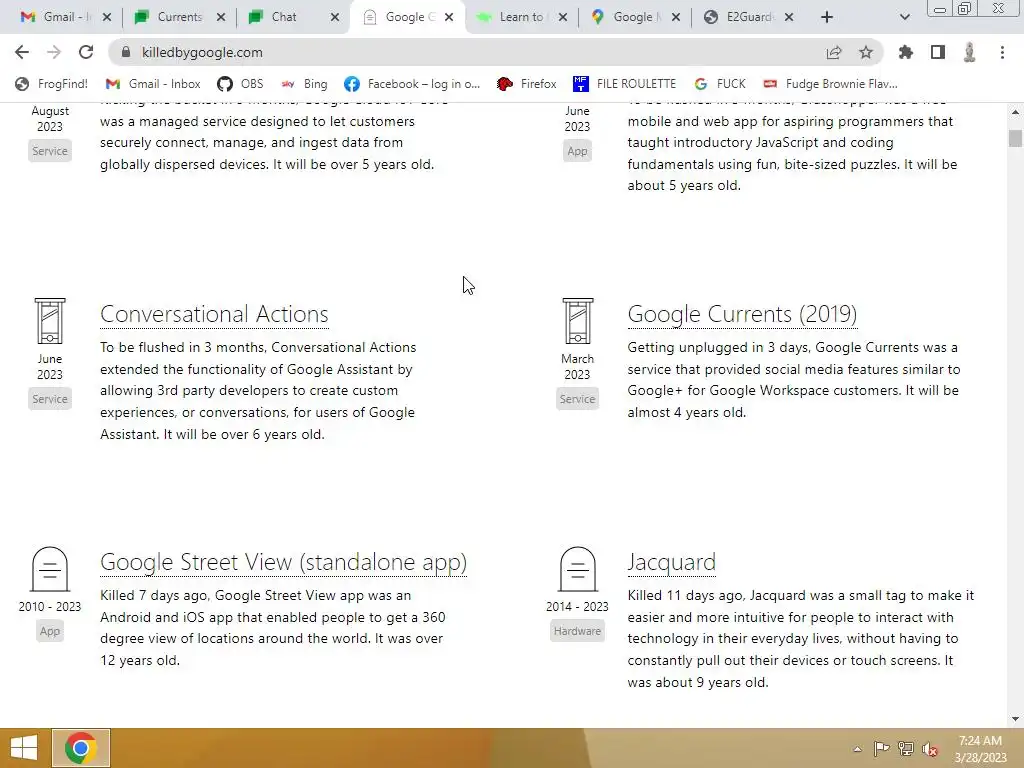Open the FrogFind! bookmark
This screenshot has width=1024, height=768.
[x=51, y=84]
